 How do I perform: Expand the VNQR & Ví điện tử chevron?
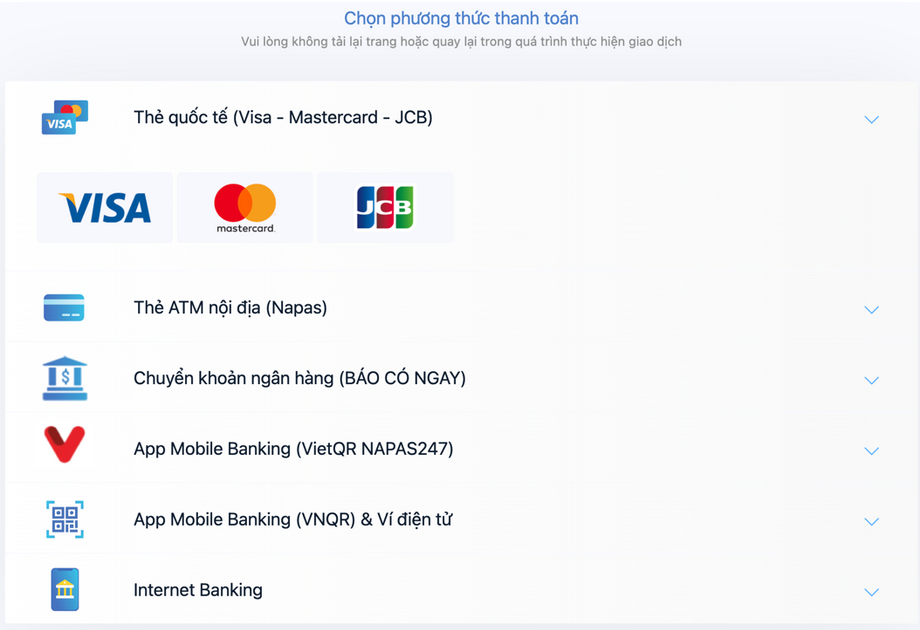871,521
